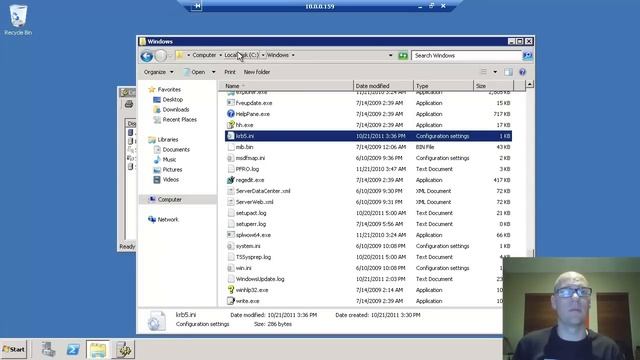Launch PowerShell from the taskbar
Screen dimensions: 640x360
tap(73, 349)
